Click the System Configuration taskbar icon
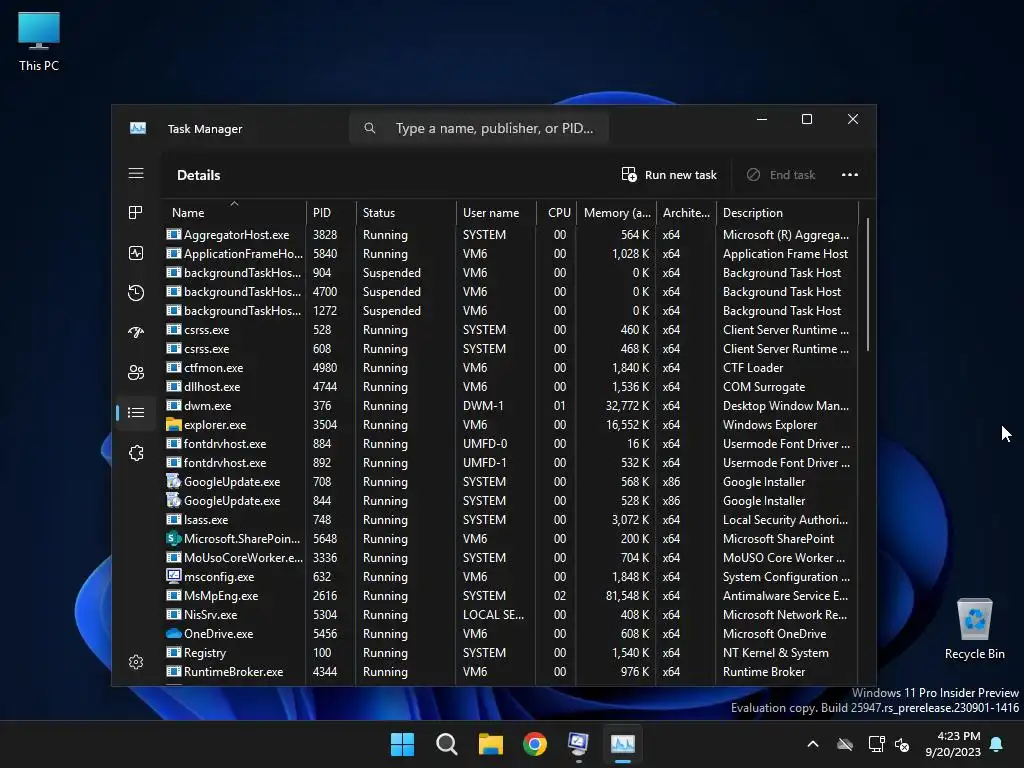This screenshot has width=1024, height=768. coord(579,744)
